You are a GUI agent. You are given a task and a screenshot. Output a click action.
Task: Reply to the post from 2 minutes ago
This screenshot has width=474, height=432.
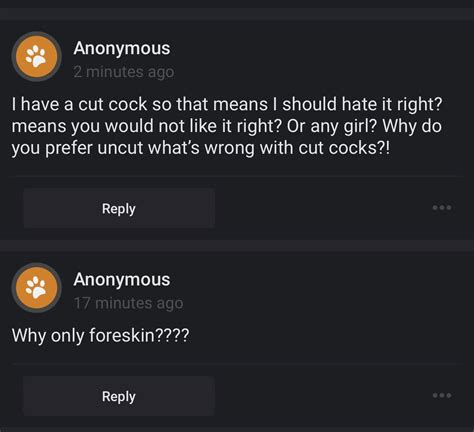point(119,208)
